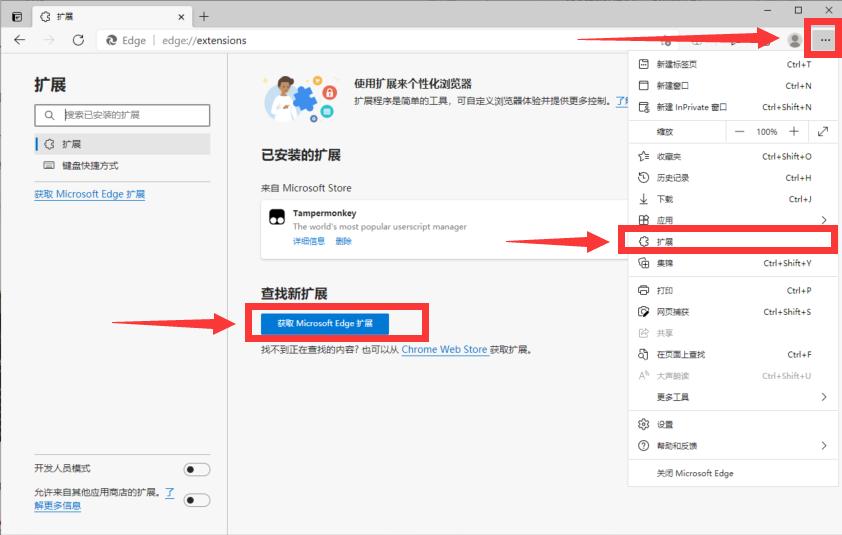Expand the 更多工具 submenu arrow
Image resolution: width=842 pixels, height=535 pixels.
click(824, 397)
